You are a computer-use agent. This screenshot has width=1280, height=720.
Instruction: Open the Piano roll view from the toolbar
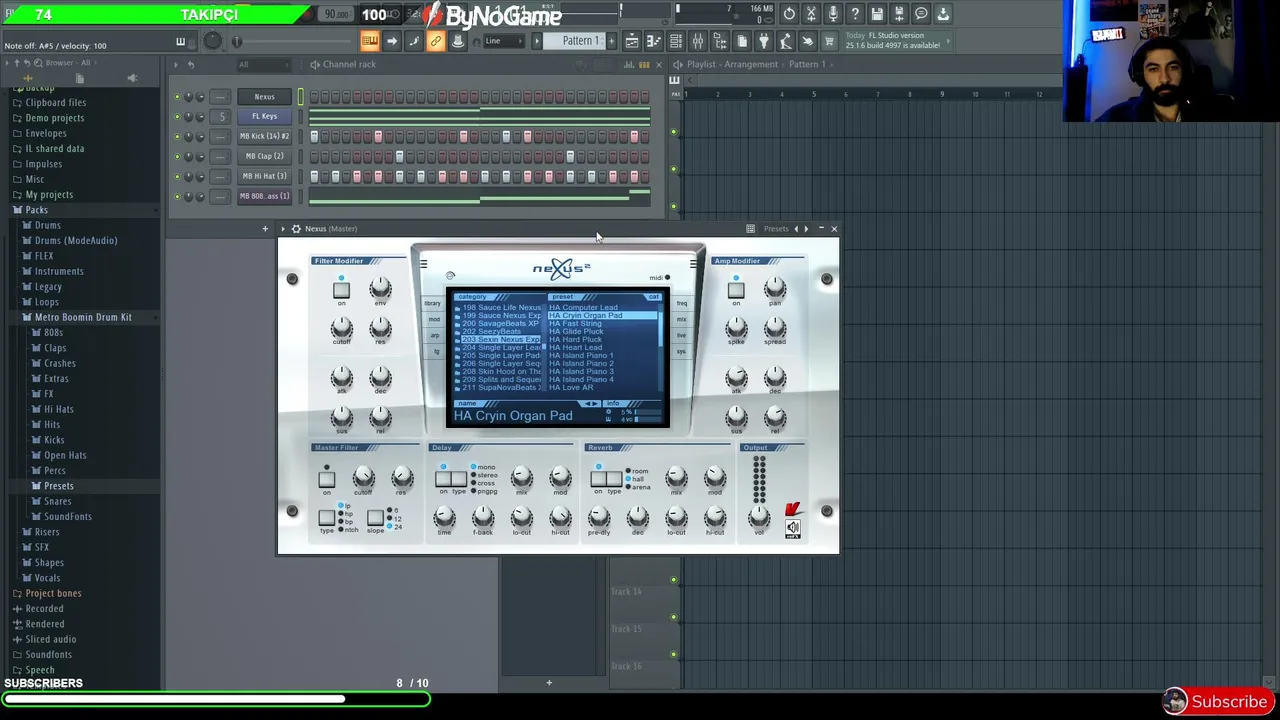click(654, 41)
